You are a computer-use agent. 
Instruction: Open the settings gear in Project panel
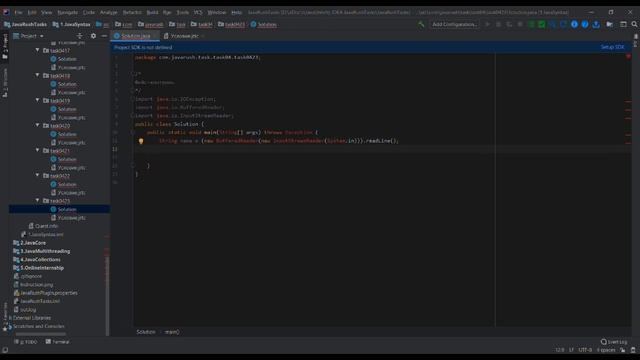coord(93,36)
